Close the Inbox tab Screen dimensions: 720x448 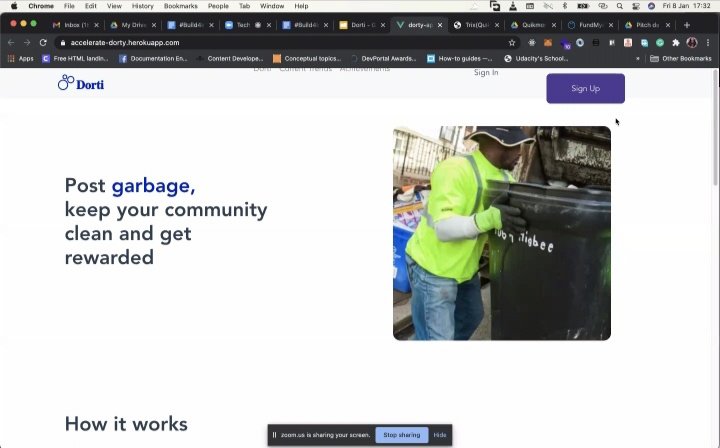pos(96,25)
